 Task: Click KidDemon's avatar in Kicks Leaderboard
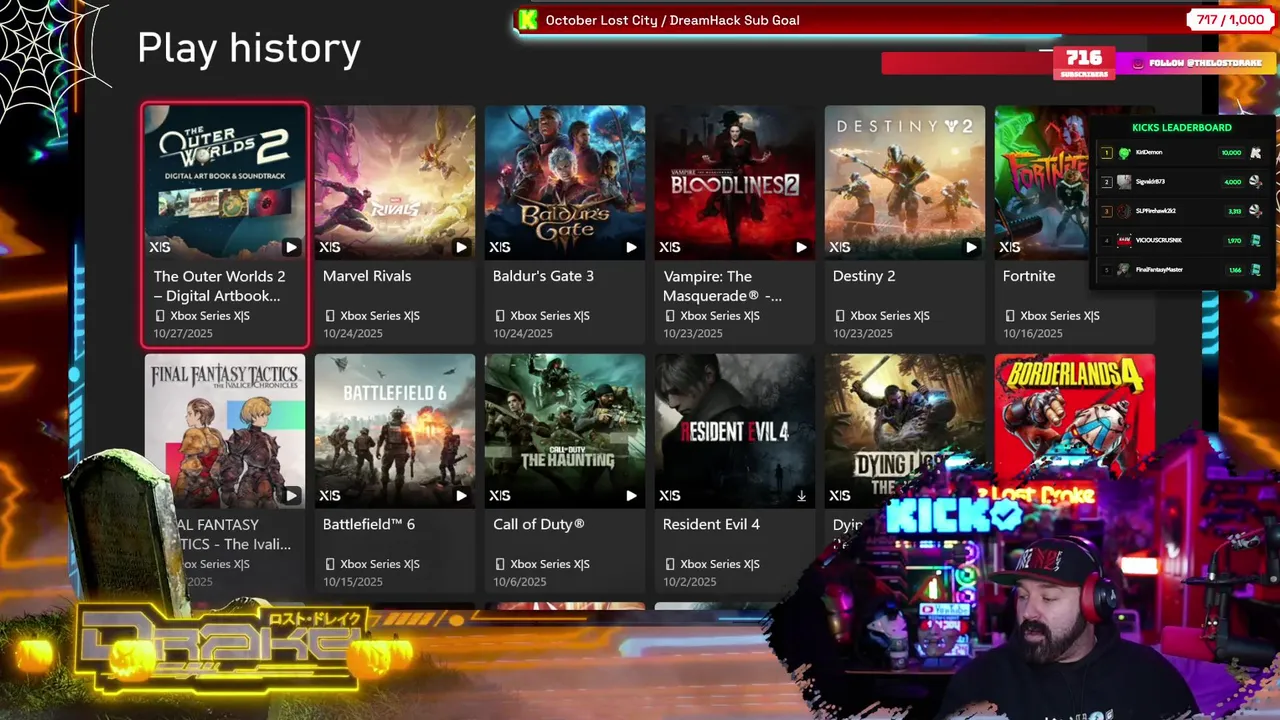tap(1125, 153)
